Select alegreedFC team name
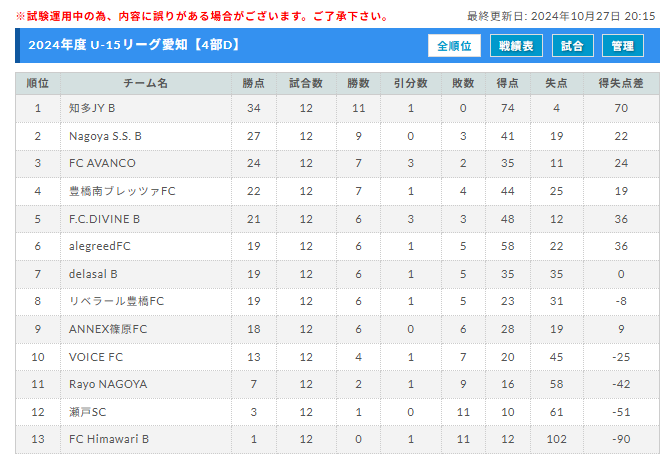Viewport: 670px width, 458px height. (x=100, y=246)
